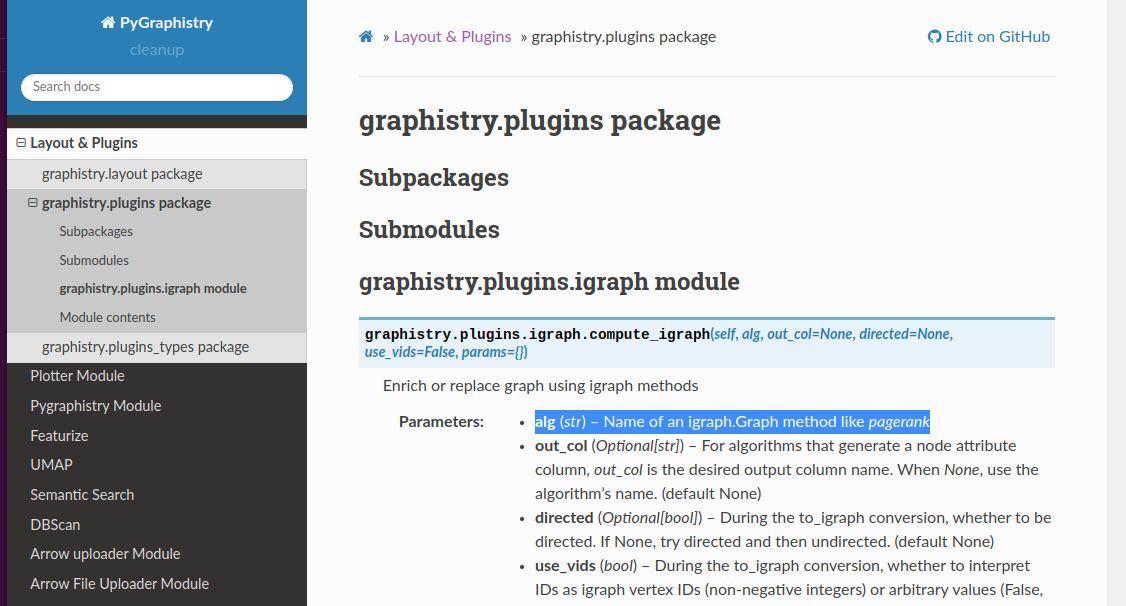Click the GitHub icon beside Edit on GitHub

pos(934,37)
